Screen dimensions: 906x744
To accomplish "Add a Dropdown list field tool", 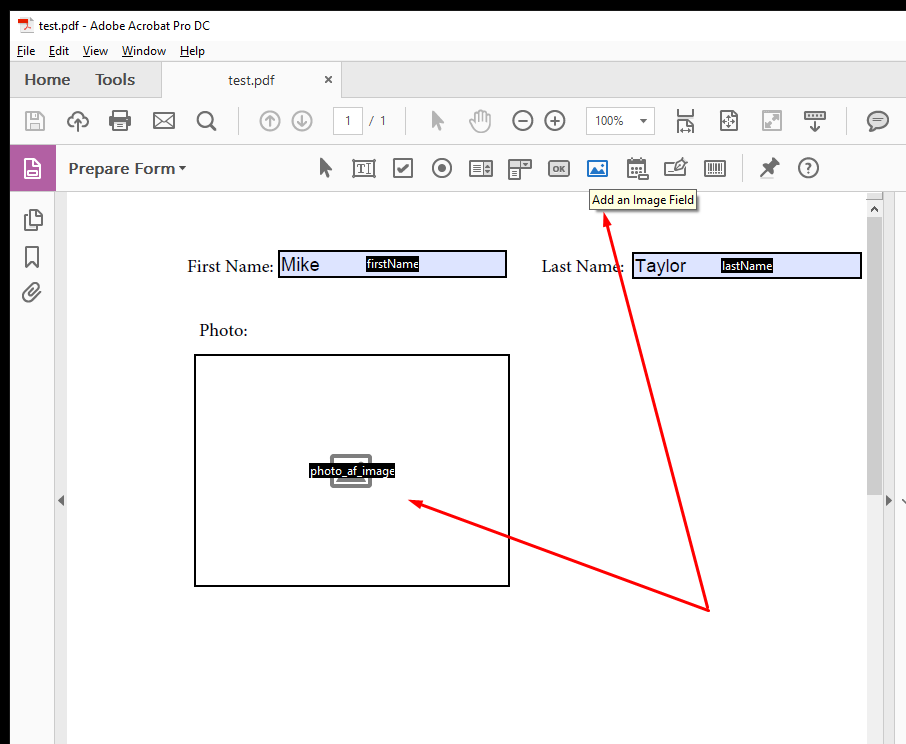I will click(x=519, y=169).
